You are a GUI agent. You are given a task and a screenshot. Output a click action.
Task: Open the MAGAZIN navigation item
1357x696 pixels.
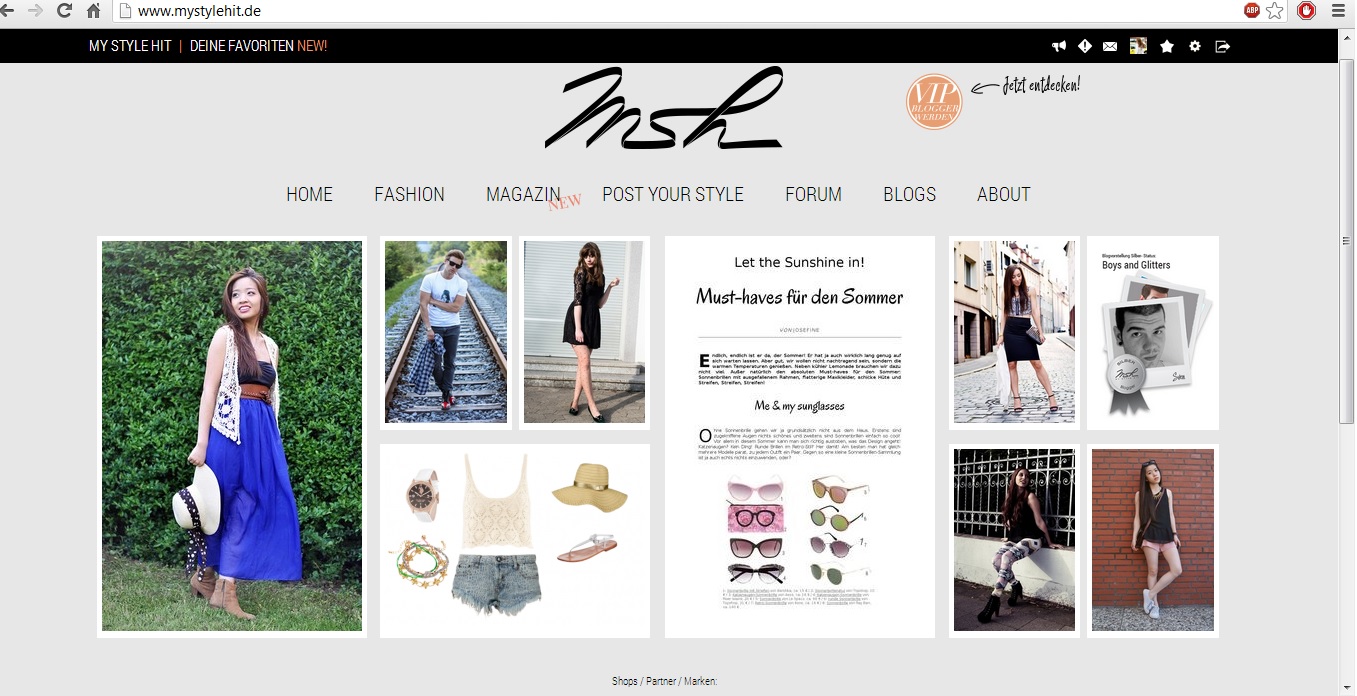point(523,194)
